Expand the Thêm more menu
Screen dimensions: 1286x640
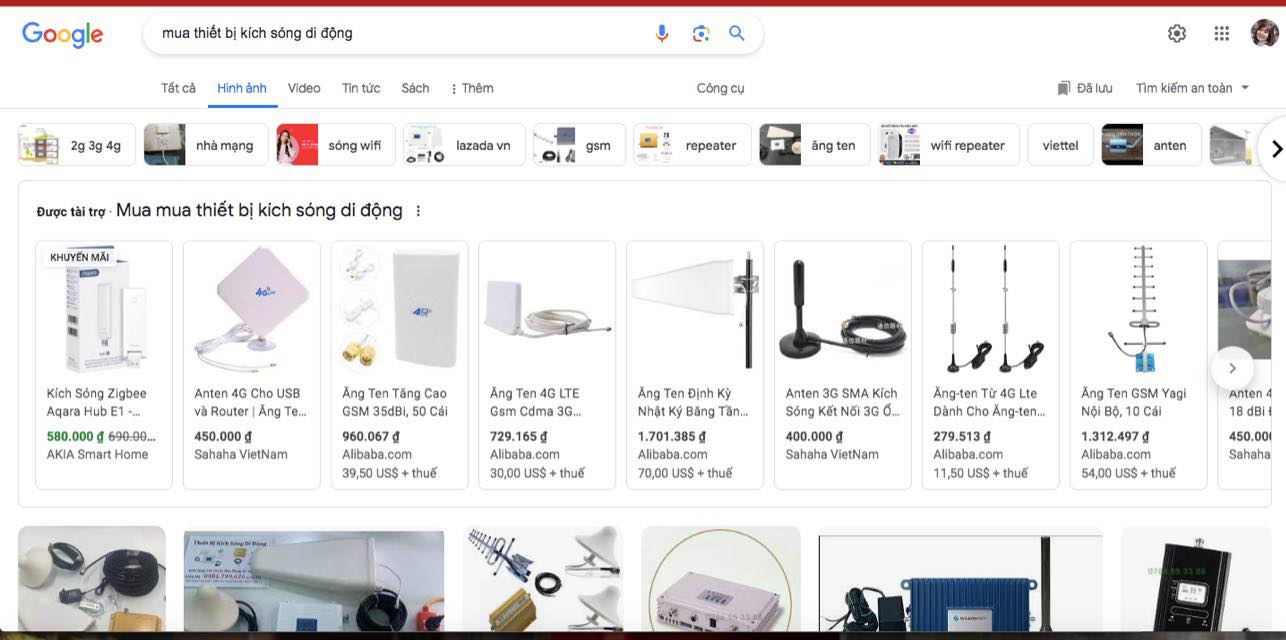472,88
